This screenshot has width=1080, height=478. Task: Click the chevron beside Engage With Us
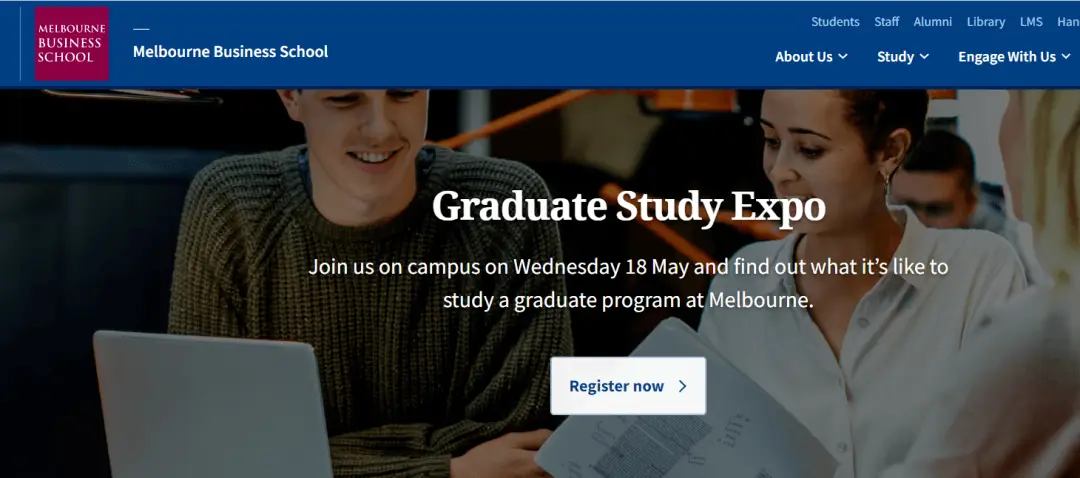click(x=1067, y=57)
